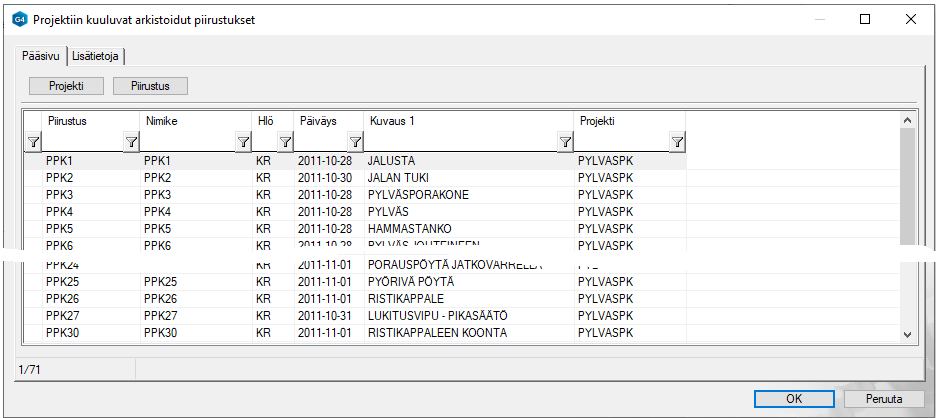Viewport: 938px width, 418px height.
Task: Click the Hlö column filter icon
Action: 285,142
